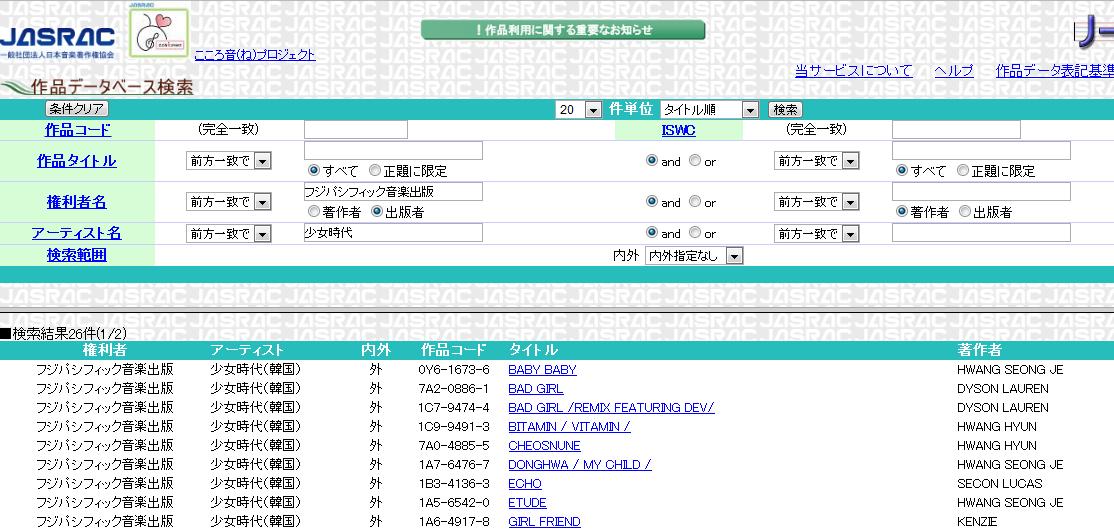The height and width of the screenshot is (531, 1114).
Task: Focus the second 権利者名 text field
Action: pyautogui.click(x=981, y=191)
